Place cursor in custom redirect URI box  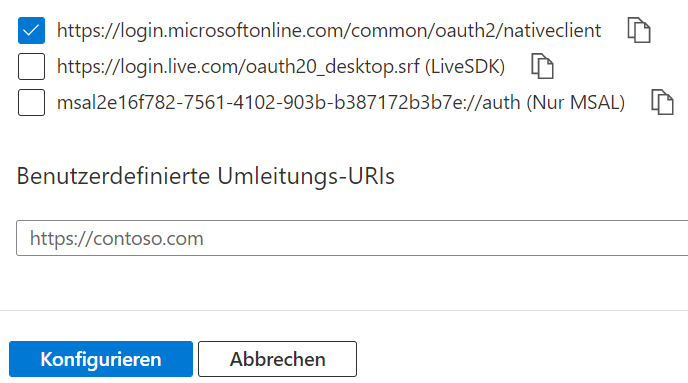tap(352, 238)
